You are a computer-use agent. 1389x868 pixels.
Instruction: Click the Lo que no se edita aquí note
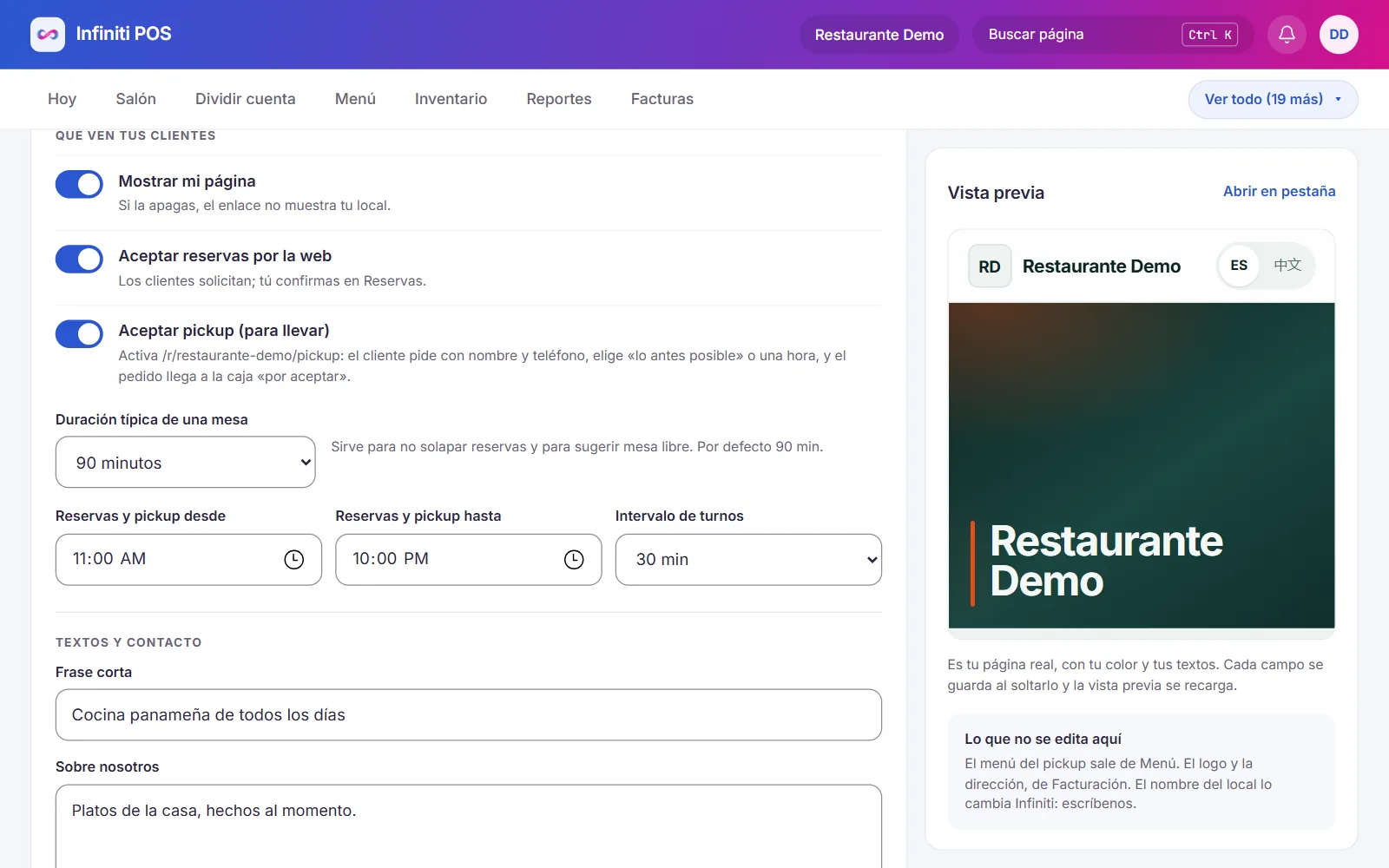click(x=1142, y=772)
